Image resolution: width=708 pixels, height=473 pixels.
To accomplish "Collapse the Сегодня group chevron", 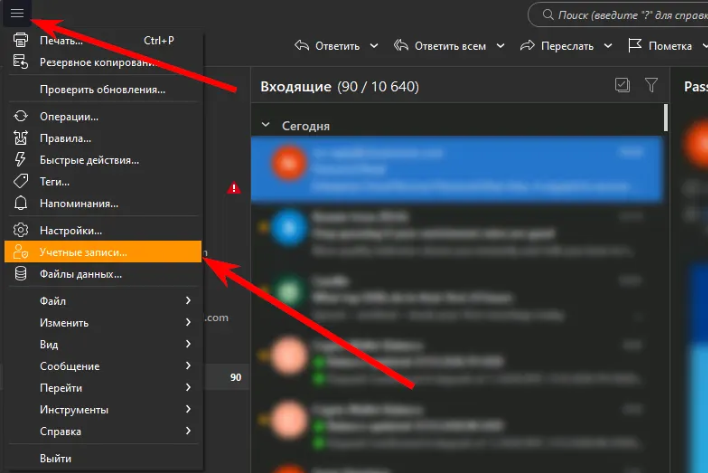I will [x=265, y=126].
